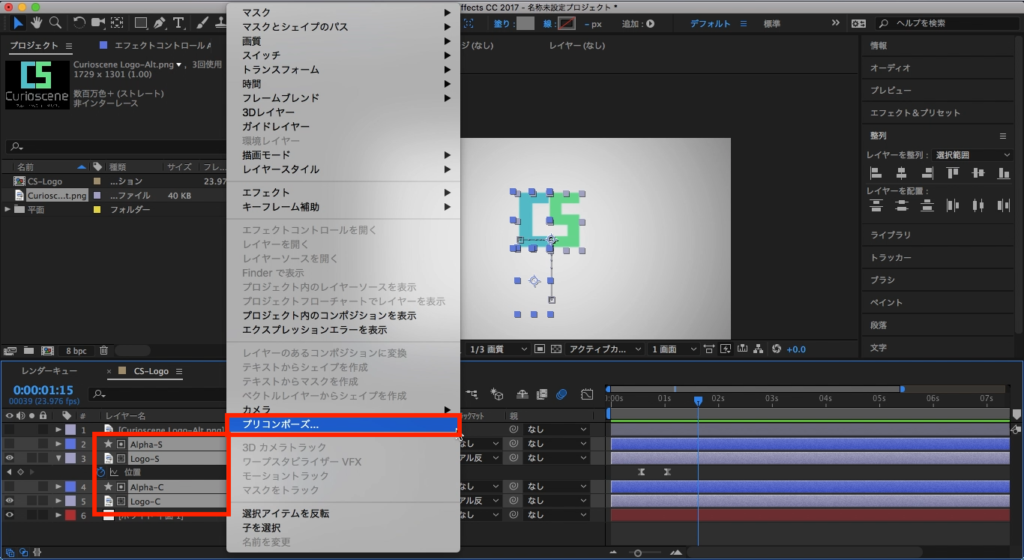The height and width of the screenshot is (560, 1024).
Task: Select 3Dレイヤー menu item
Action: (x=343, y=112)
